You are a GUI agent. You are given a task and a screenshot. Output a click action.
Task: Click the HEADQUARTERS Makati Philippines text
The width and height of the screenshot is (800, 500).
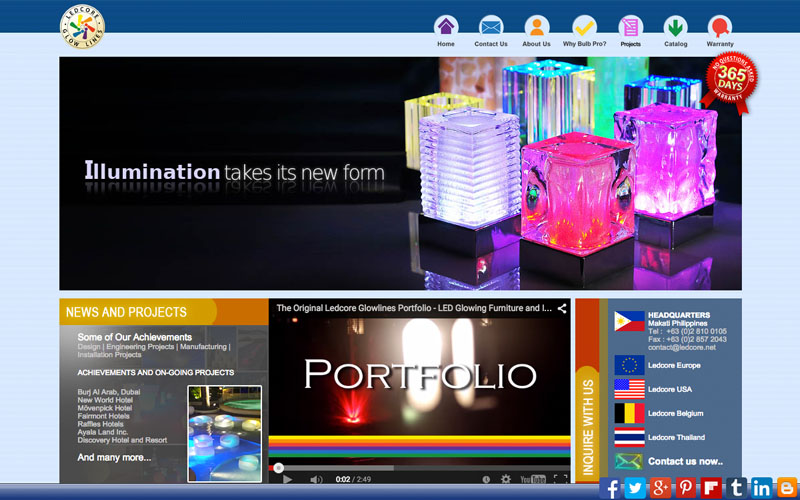click(x=679, y=319)
